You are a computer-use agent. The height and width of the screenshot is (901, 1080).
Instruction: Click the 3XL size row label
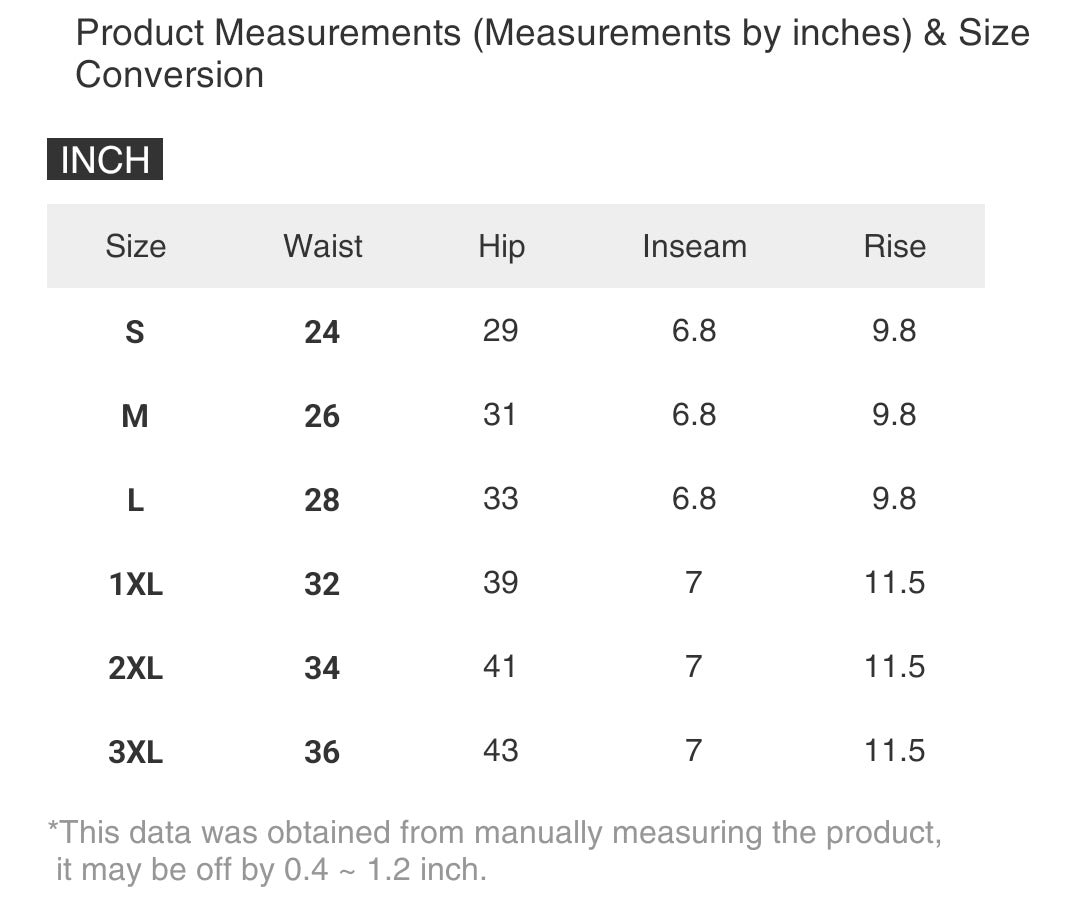click(135, 752)
